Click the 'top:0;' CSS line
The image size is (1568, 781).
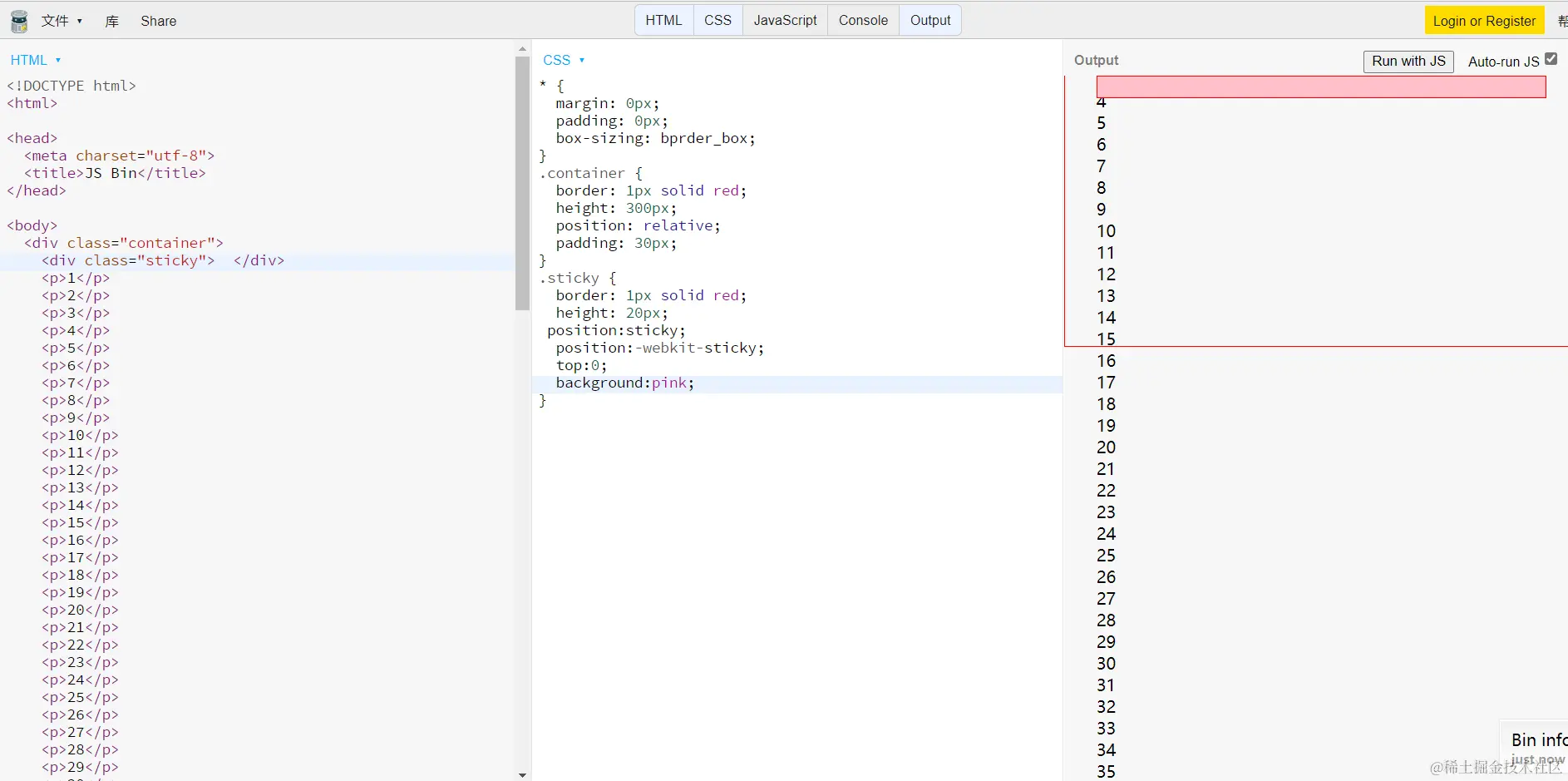(x=581, y=366)
